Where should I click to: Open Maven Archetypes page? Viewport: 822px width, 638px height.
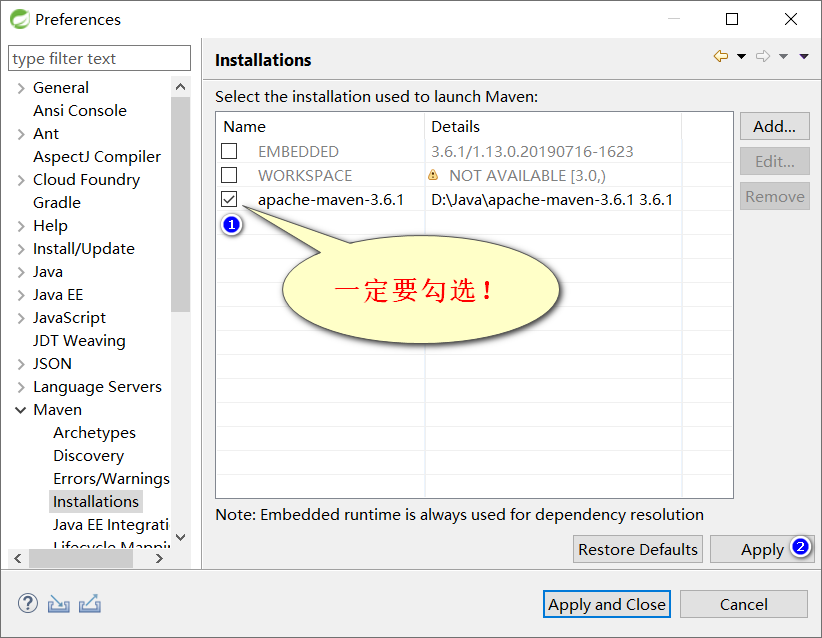pos(94,432)
